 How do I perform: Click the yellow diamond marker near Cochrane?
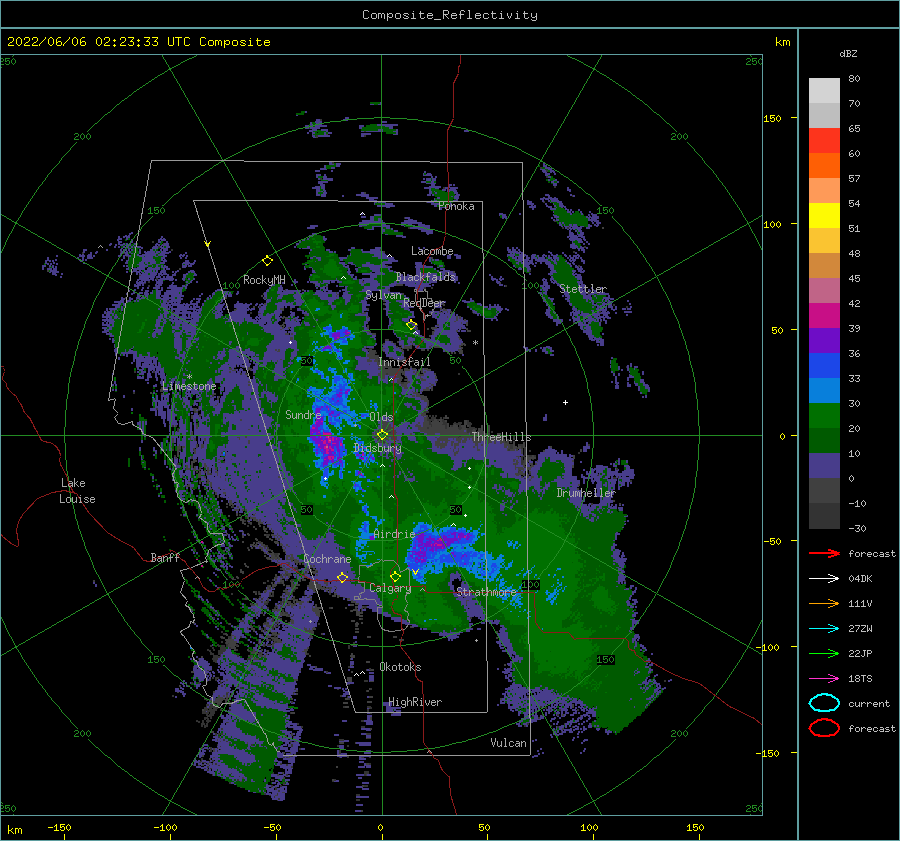[342, 577]
